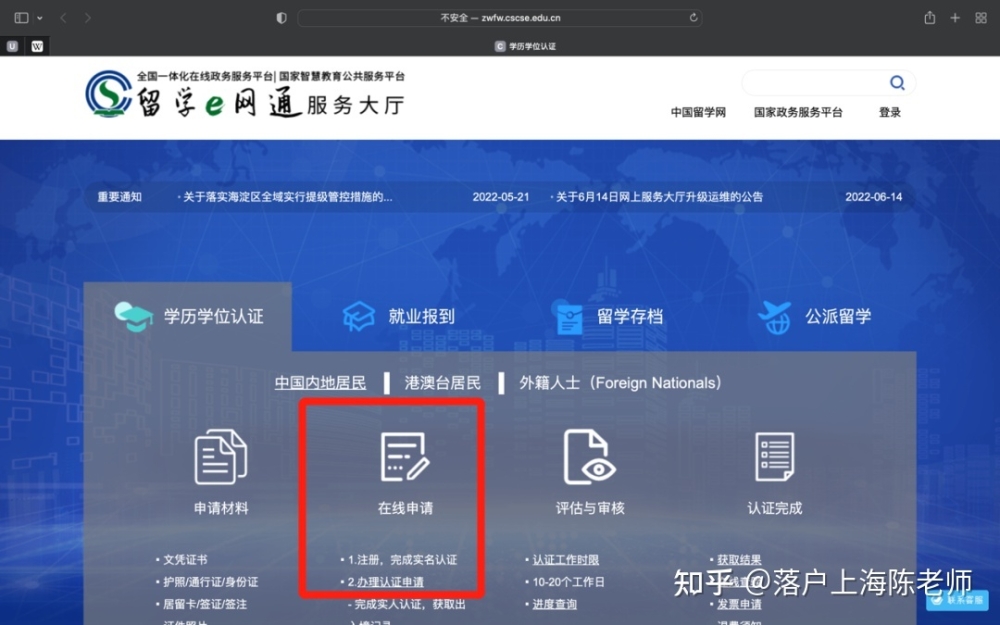Click the search magnifier icon
The height and width of the screenshot is (625, 1000).
897,83
